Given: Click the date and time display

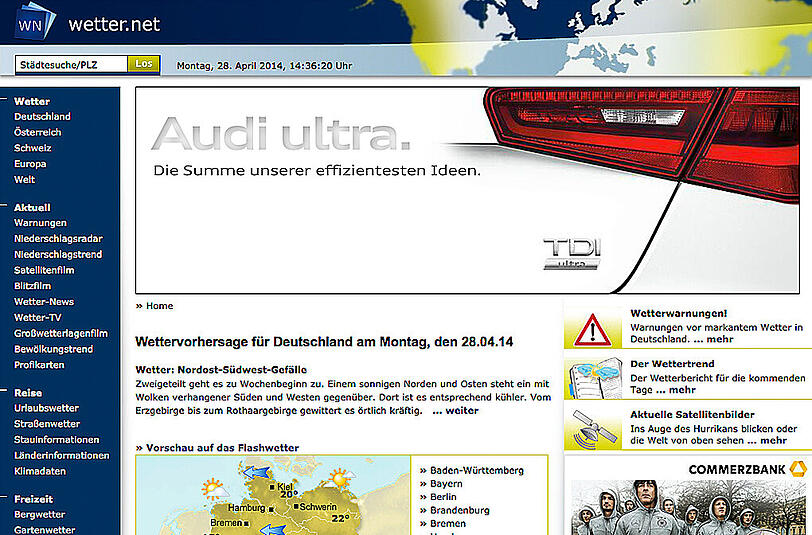Looking at the screenshot, I should tap(265, 66).
